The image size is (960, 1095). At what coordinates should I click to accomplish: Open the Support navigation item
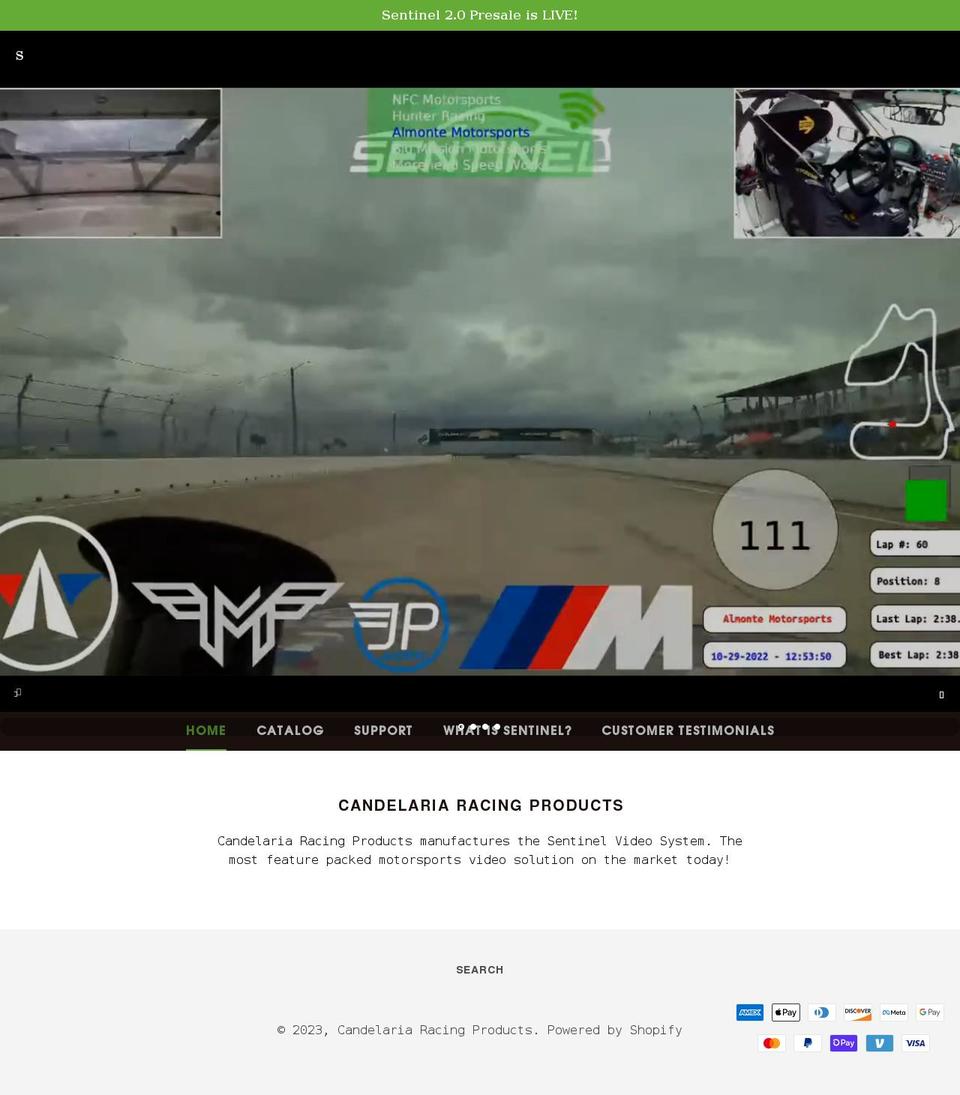(x=383, y=730)
